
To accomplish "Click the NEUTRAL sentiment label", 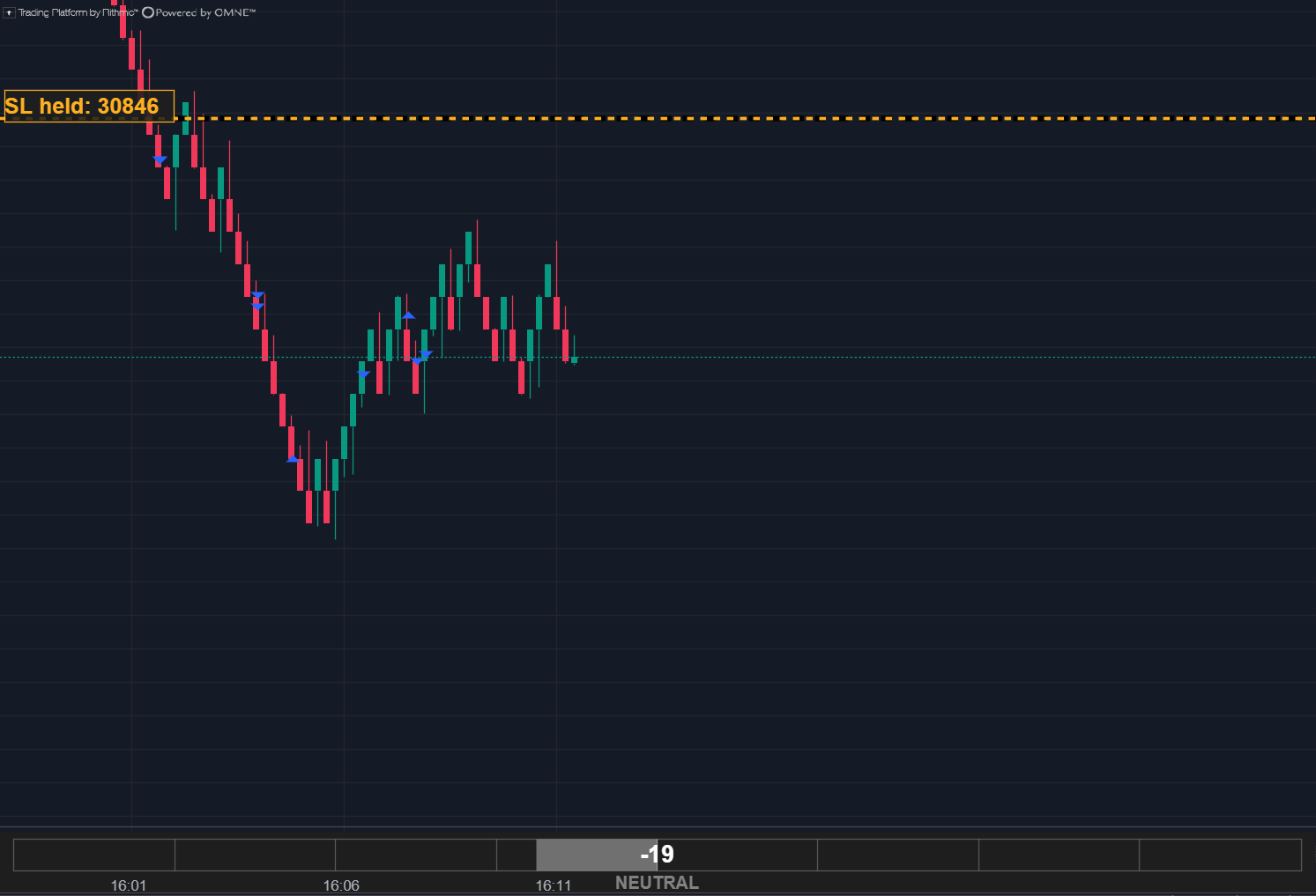I will point(657,883).
